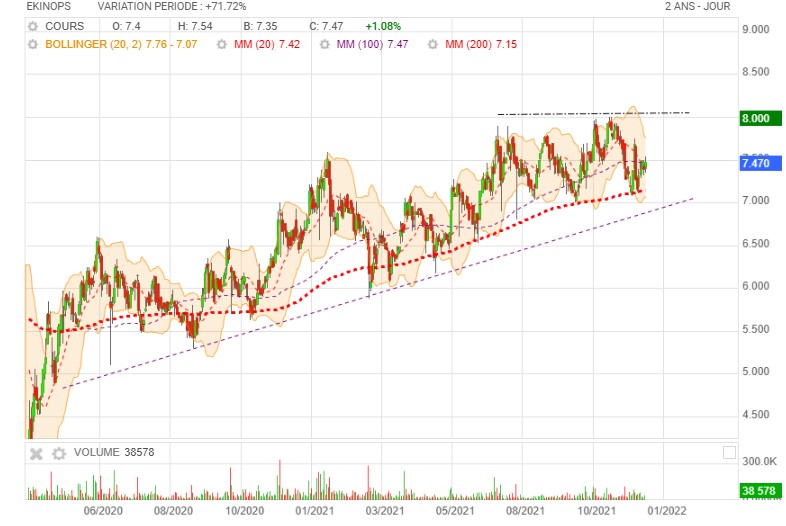Open the MM (100) settings gear

324,45
